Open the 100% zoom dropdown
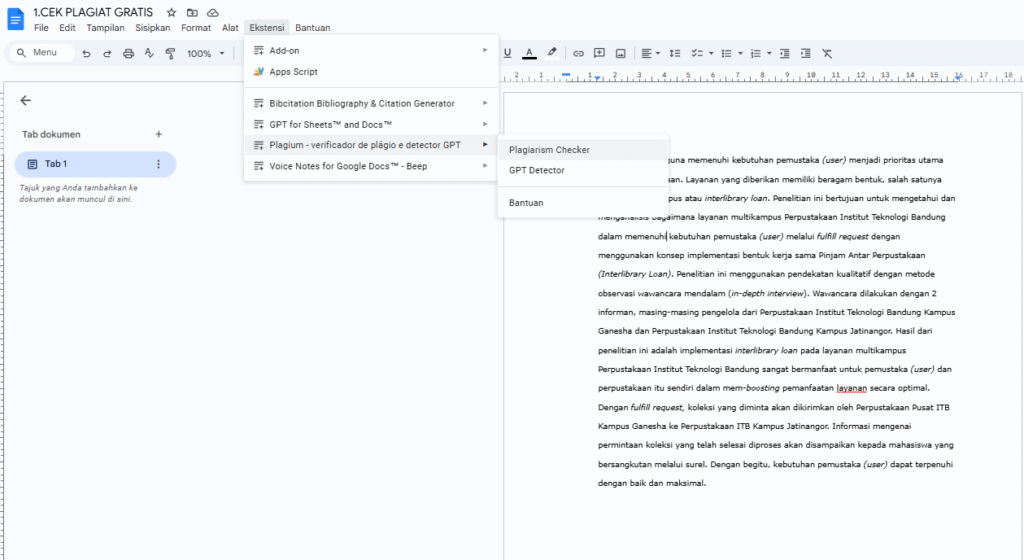The width and height of the screenshot is (1024, 560). point(206,54)
